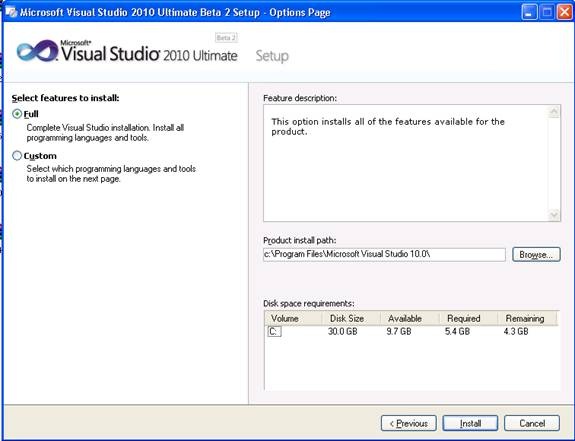Close the setup window with the X
Screen dimensions: 575x441
click(x=564, y=12)
